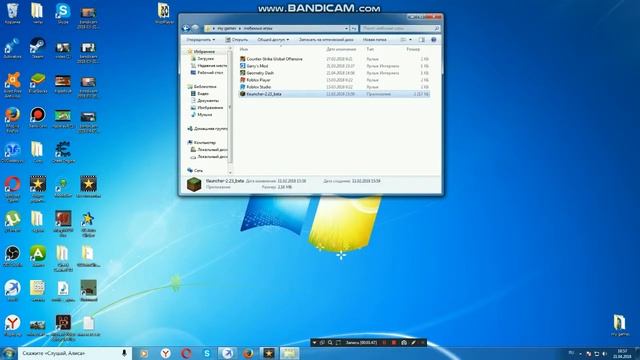Open the uTorrent desktop shortcut
Viewport: 640px width, 360px height.
click(x=12, y=222)
